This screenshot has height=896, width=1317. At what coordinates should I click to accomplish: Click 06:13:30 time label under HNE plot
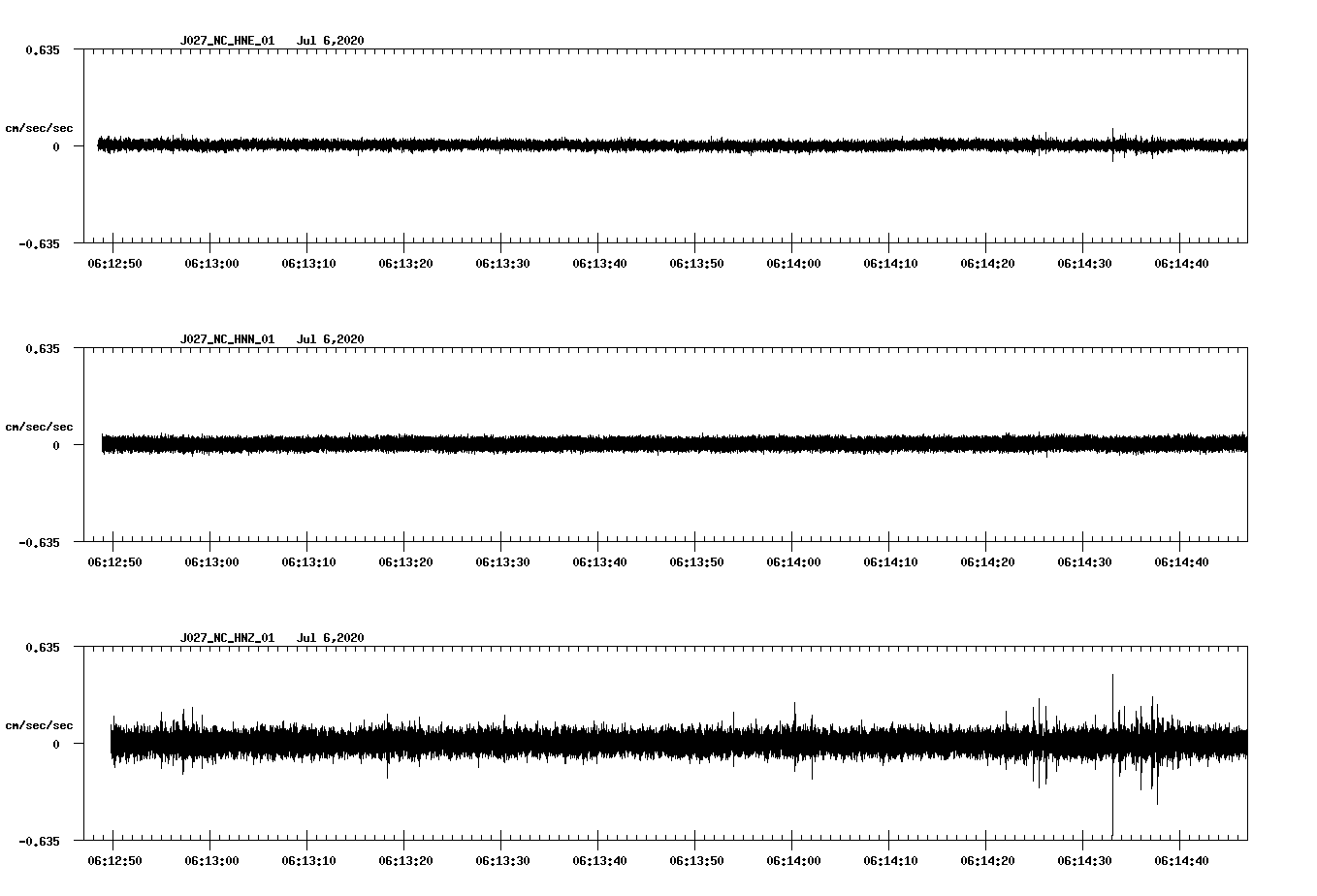pos(502,264)
